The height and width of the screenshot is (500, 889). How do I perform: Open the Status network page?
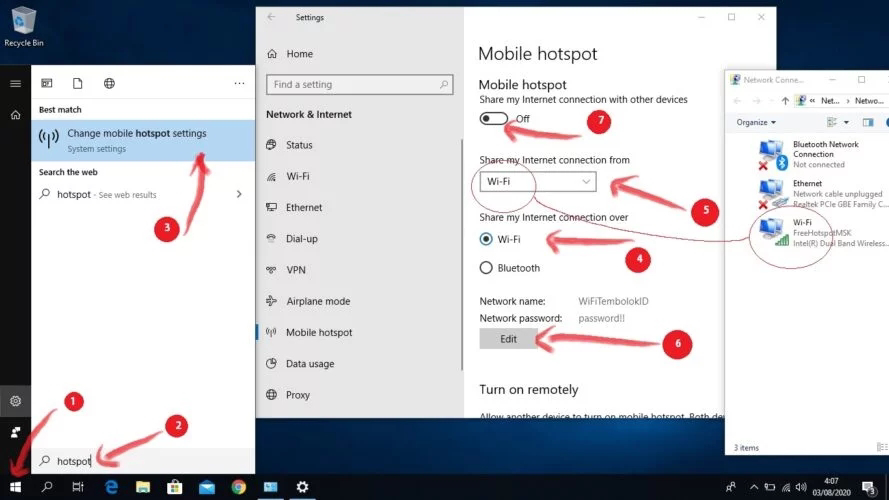click(290, 145)
